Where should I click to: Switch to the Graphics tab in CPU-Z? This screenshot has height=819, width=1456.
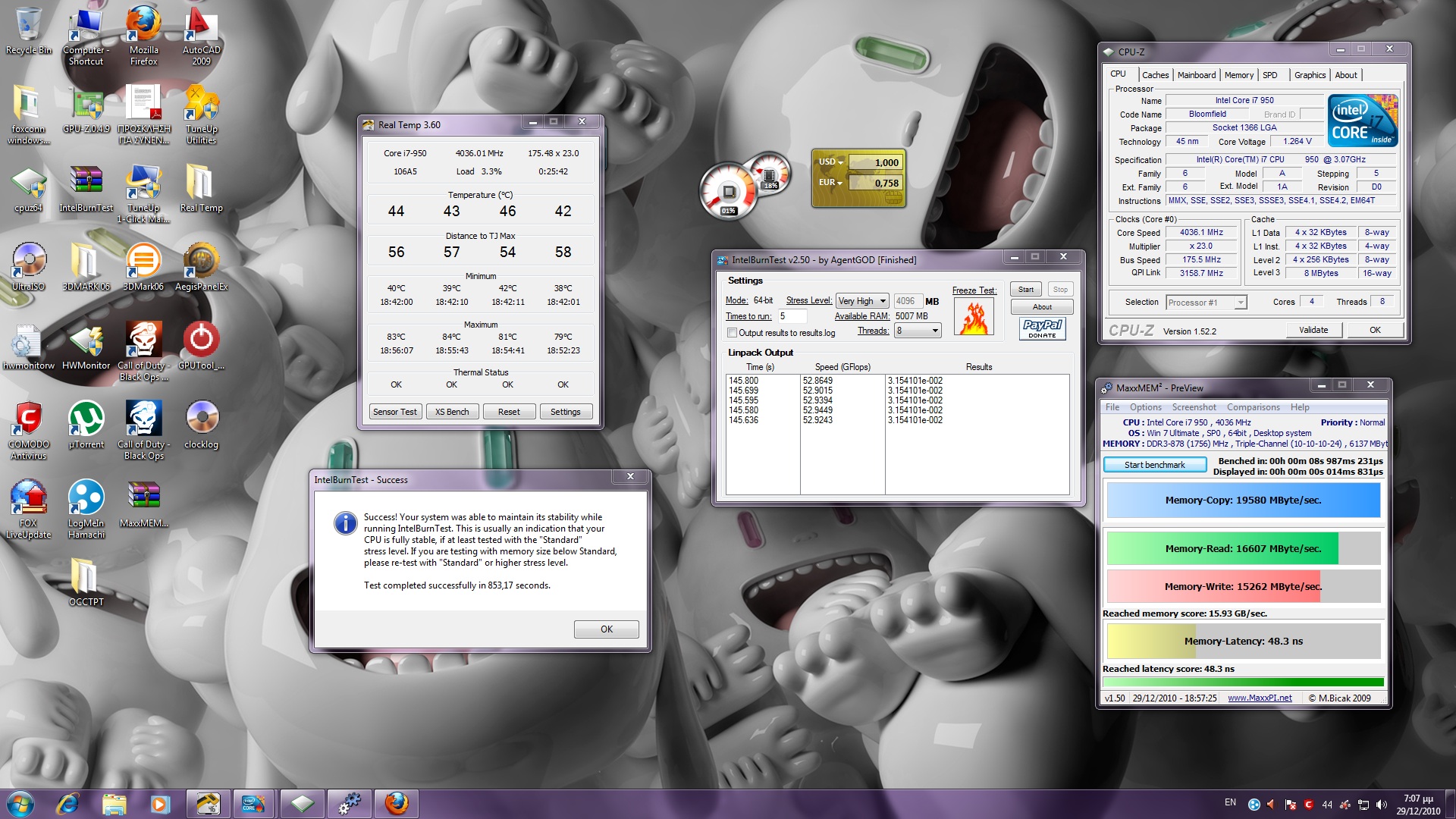[x=1310, y=75]
